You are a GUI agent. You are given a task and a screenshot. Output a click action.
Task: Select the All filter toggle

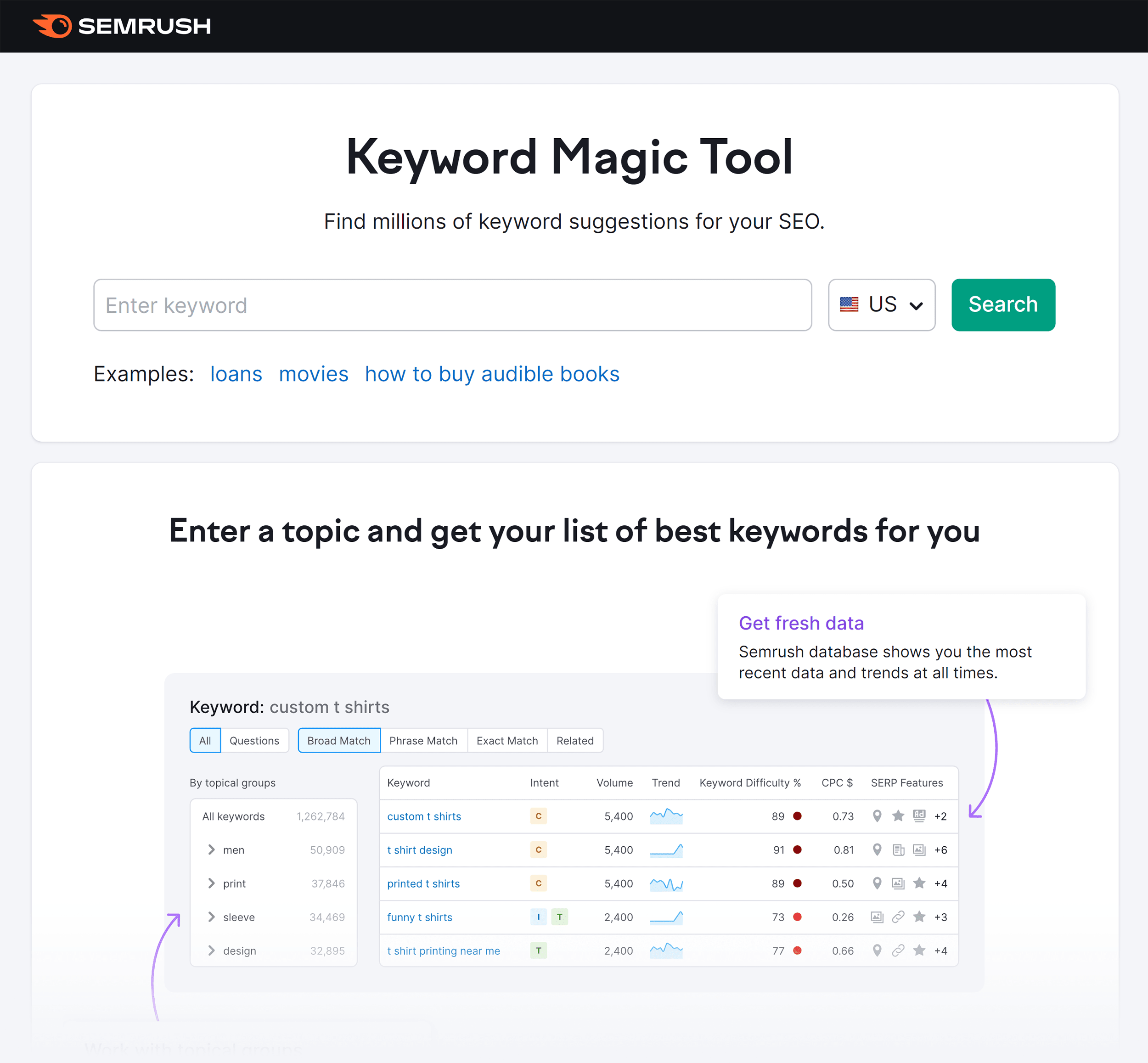[x=205, y=740]
